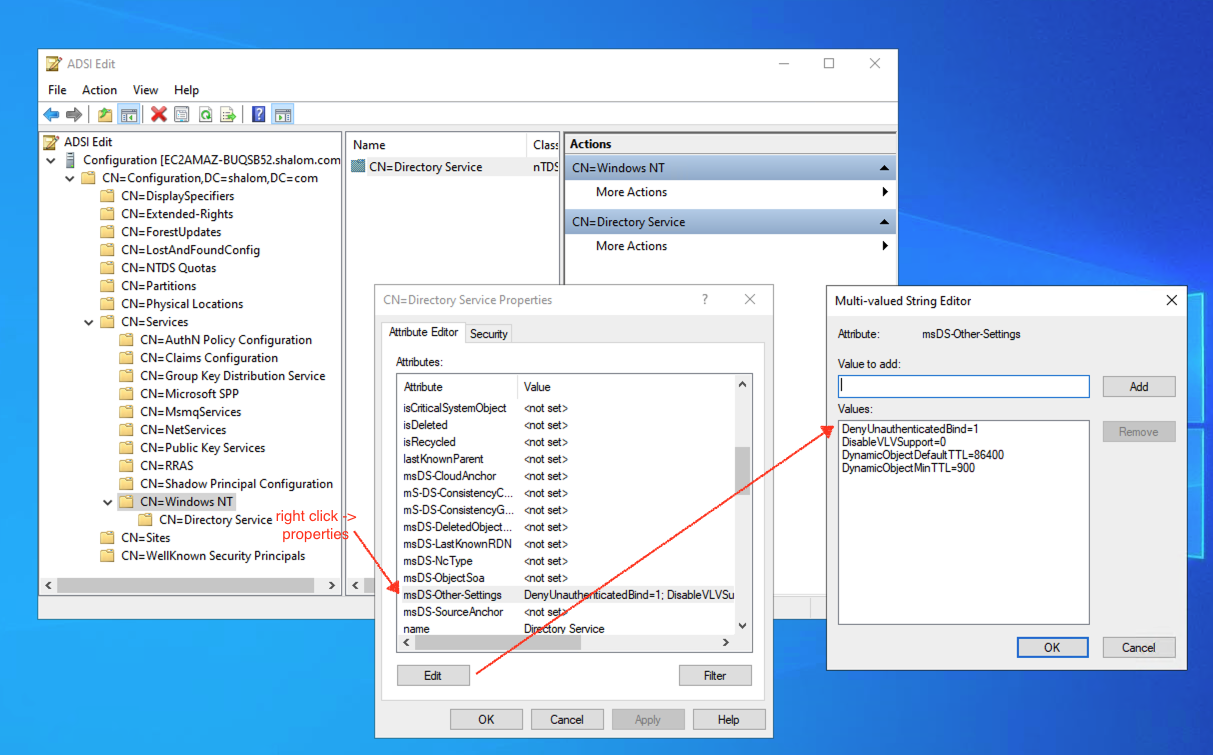Viewport: 1213px width, 755px height.
Task: Toggle Show/Hide Console Tree toolbar icon
Action: (x=129, y=114)
